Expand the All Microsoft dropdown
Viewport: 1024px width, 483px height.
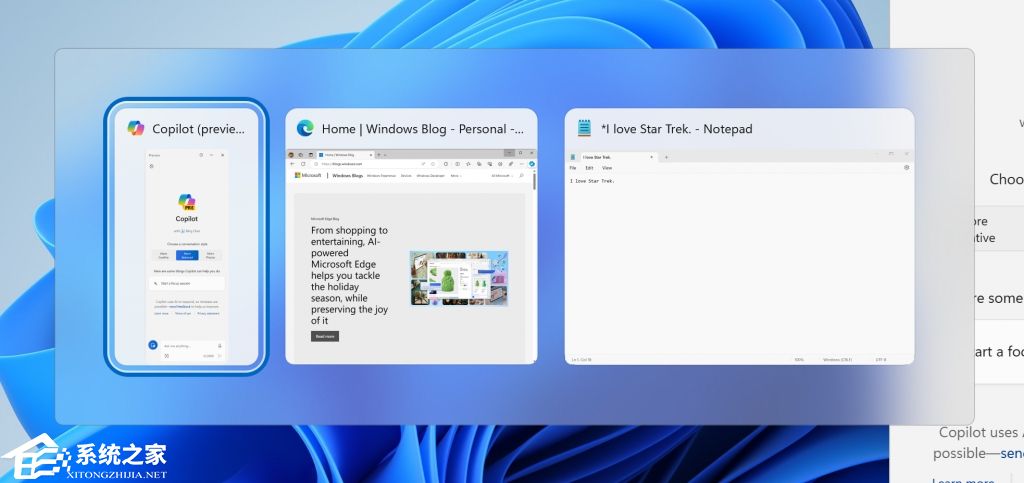pyautogui.click(x=502, y=175)
